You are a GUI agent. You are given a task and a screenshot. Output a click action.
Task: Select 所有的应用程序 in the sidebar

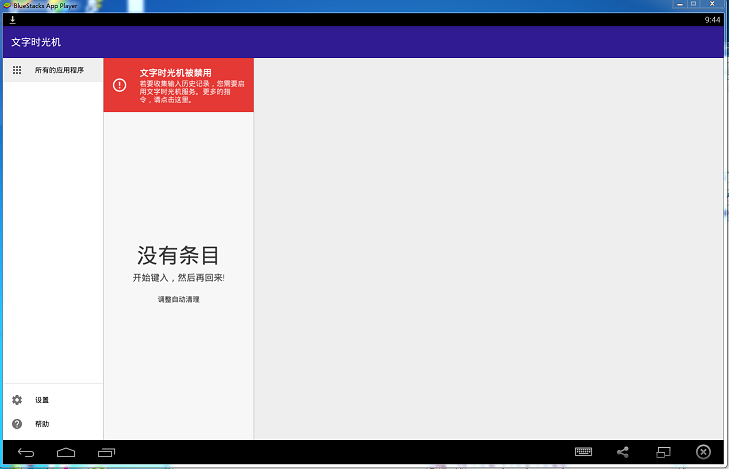tap(59, 71)
